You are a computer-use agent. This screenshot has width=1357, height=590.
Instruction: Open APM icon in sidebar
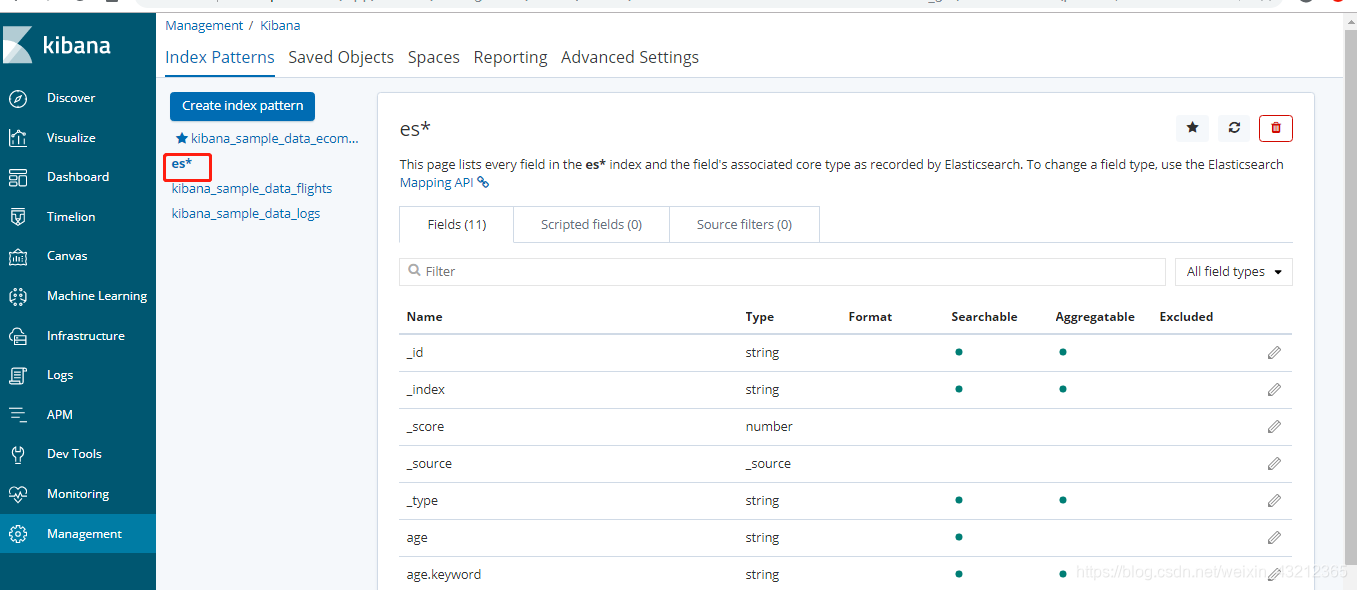18,415
